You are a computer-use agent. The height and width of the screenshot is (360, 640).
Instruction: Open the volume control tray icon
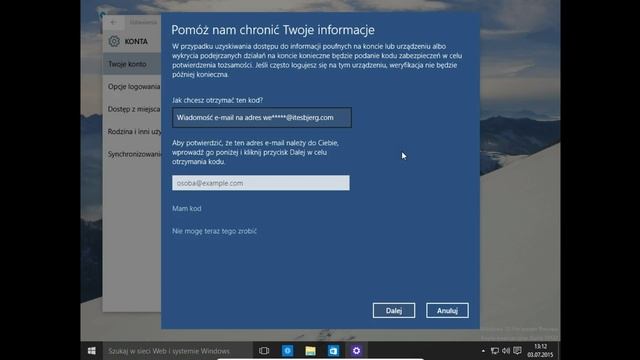point(506,351)
